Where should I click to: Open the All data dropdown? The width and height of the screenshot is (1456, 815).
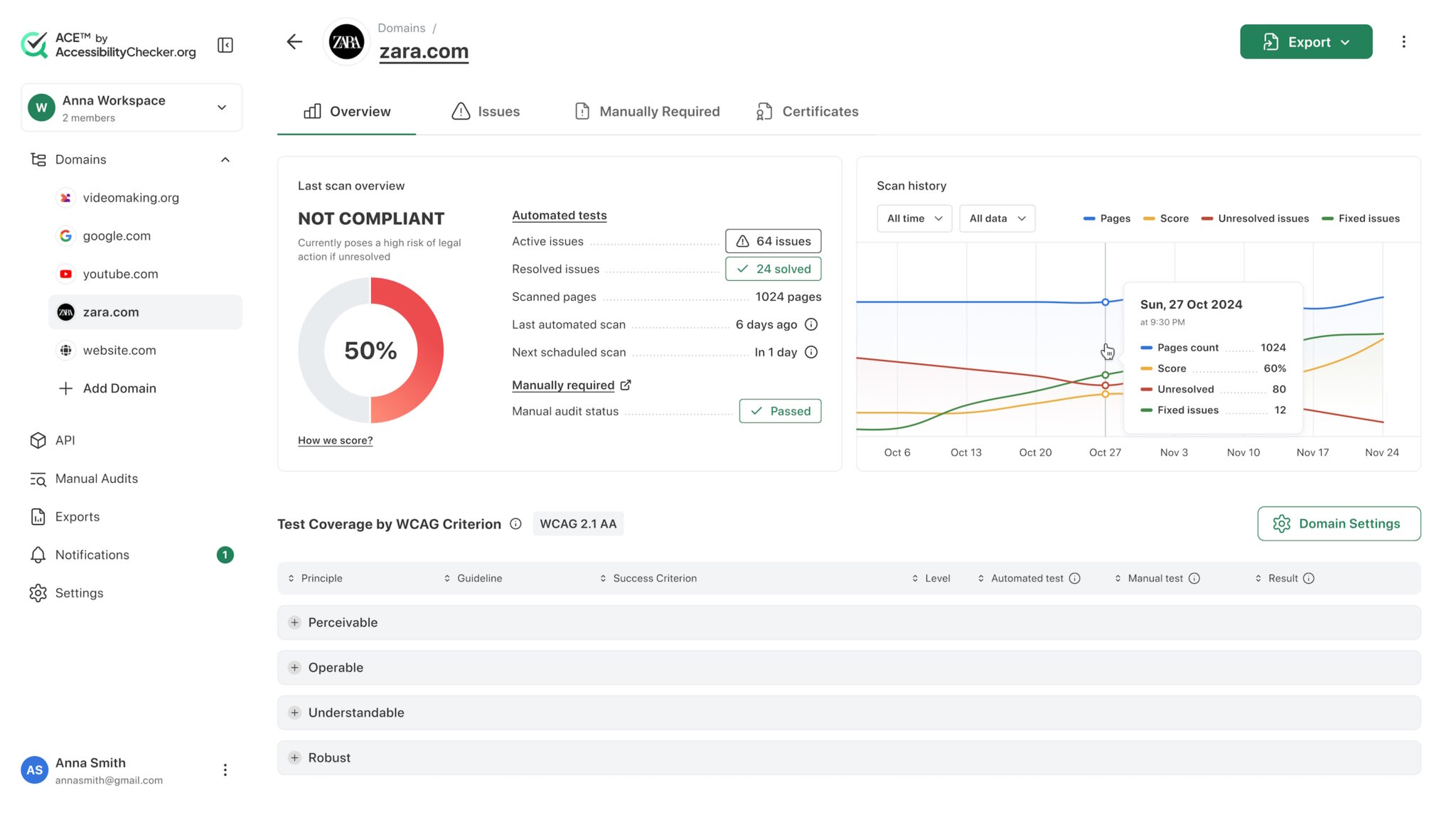click(x=997, y=218)
